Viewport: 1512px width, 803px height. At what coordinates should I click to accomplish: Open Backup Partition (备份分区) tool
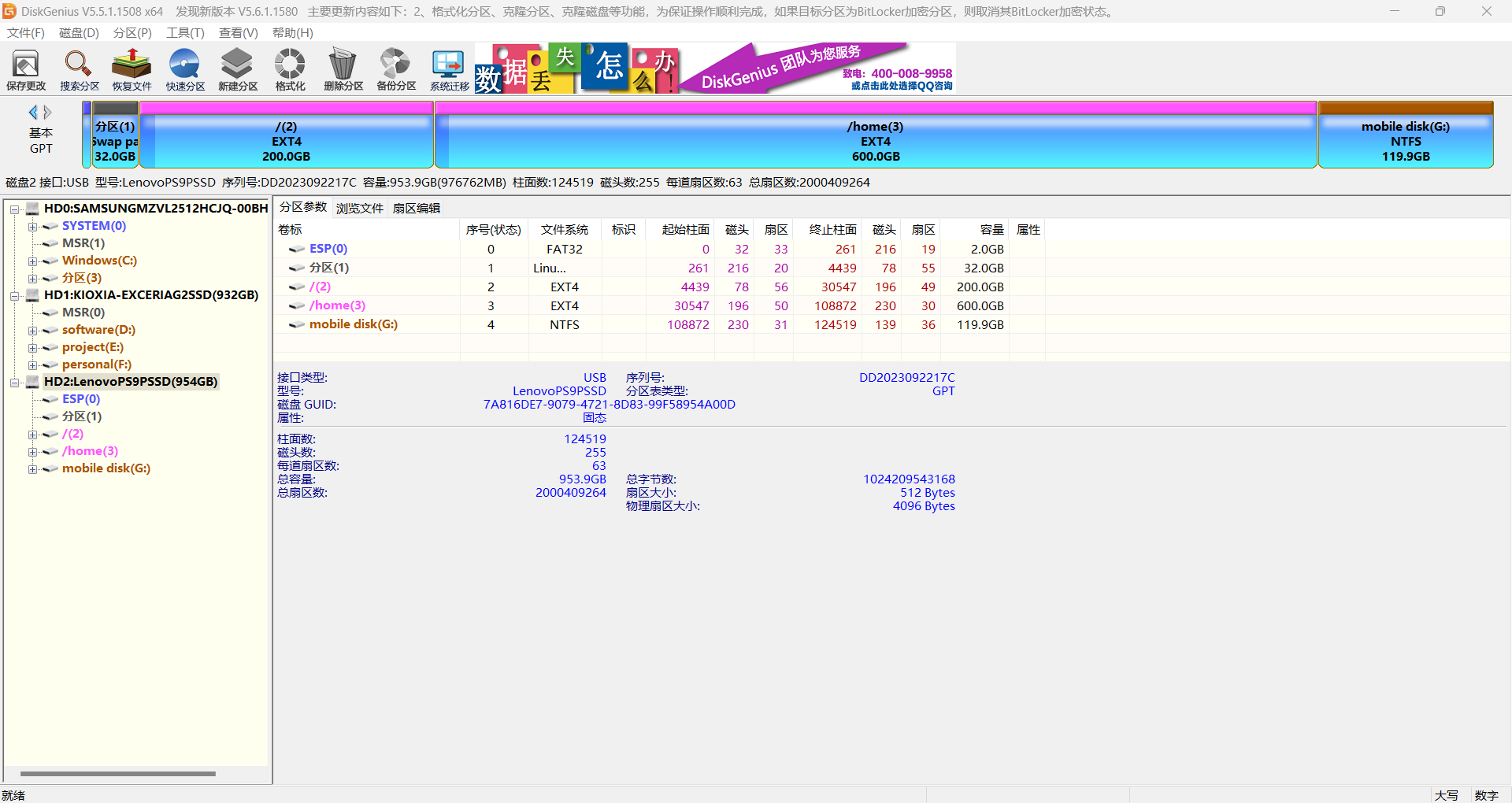coord(395,69)
